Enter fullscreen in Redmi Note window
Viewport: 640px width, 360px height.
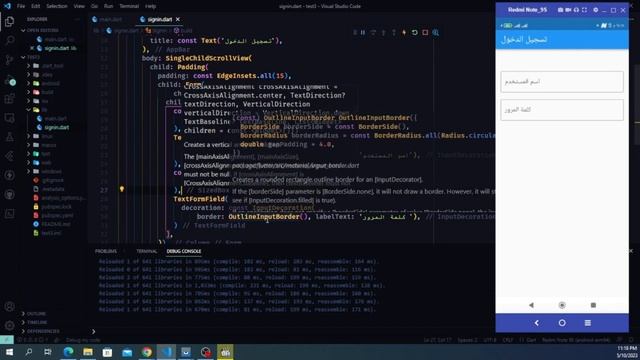click(584, 10)
